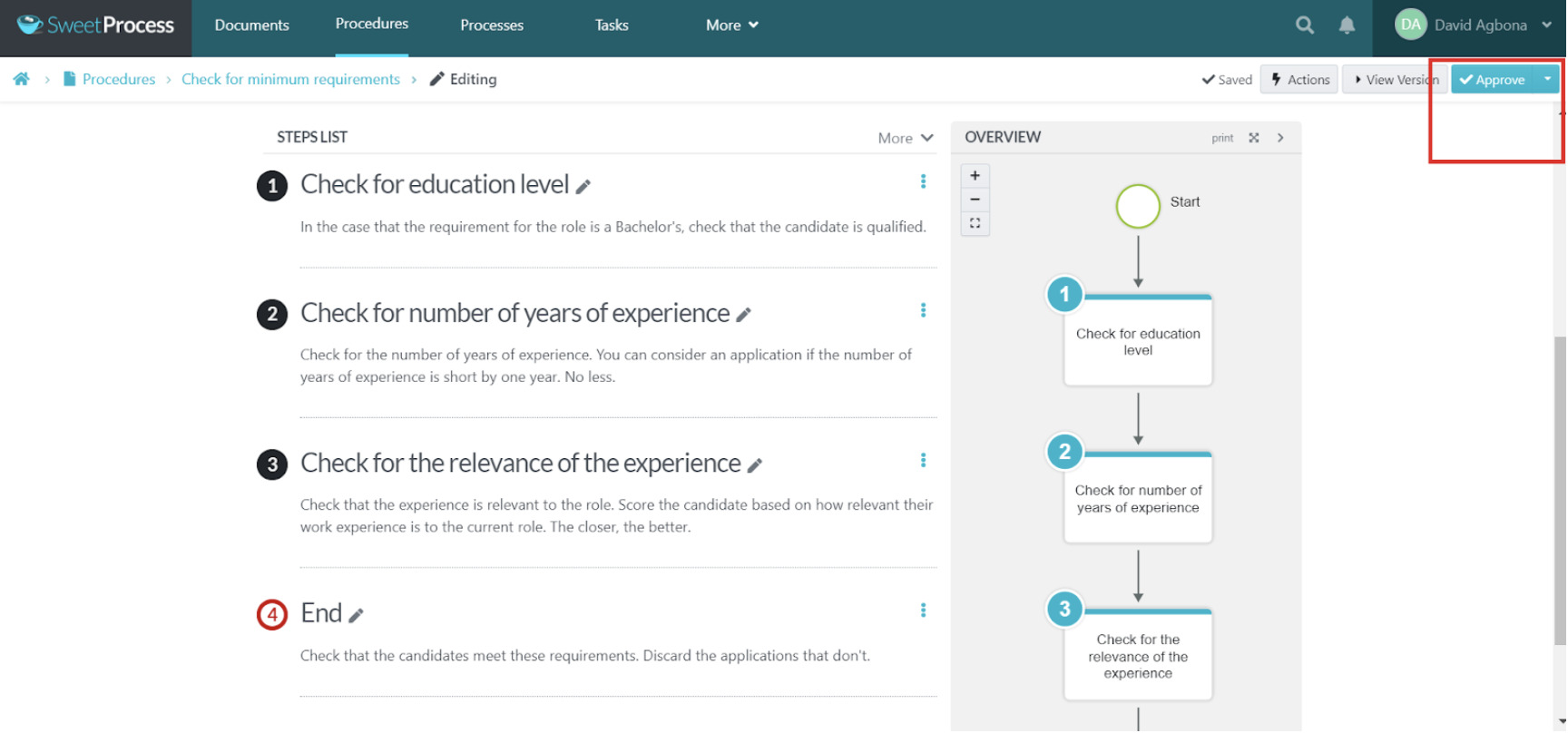1568x733 pixels.
Task: Click the View Version button
Action: pos(1396,79)
